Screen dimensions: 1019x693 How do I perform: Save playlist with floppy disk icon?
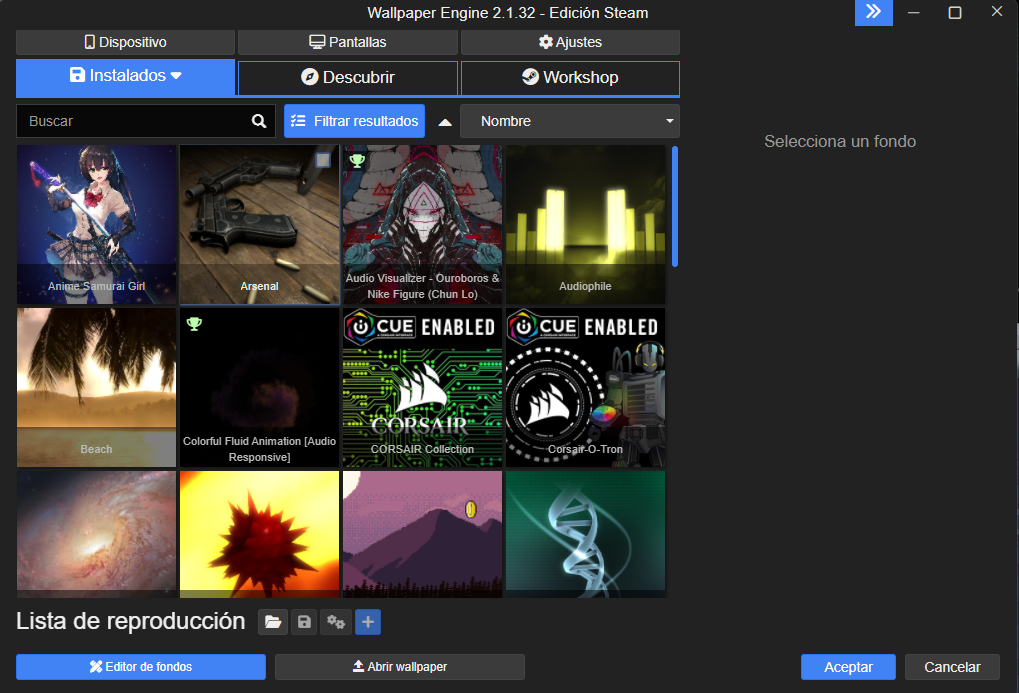[x=304, y=622]
